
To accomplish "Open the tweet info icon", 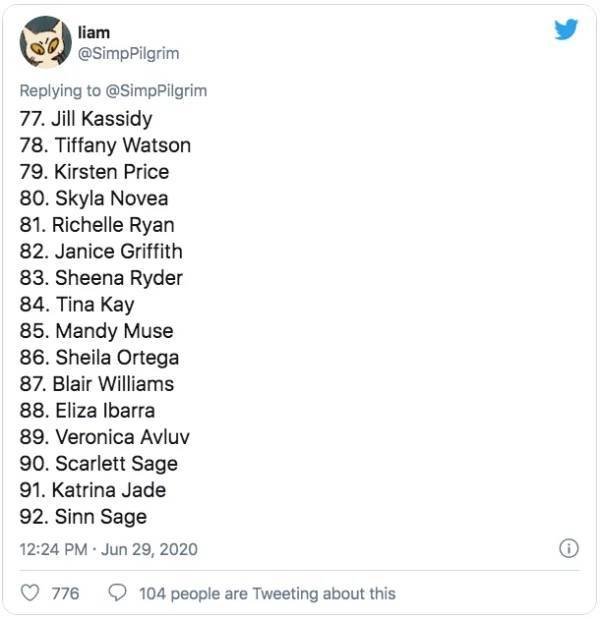I will click(x=568, y=548).
